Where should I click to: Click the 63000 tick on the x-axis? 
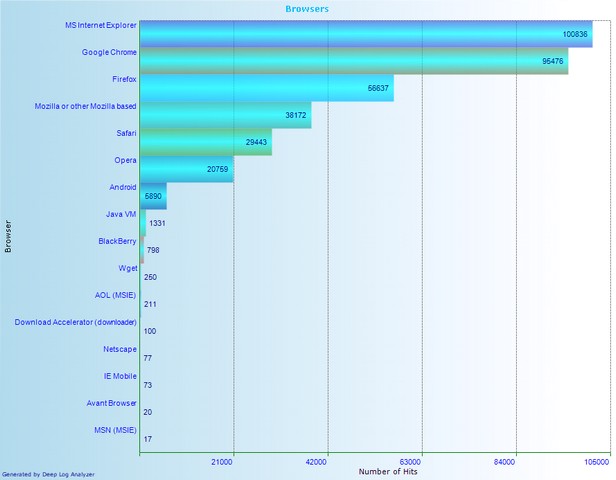[x=422, y=461]
